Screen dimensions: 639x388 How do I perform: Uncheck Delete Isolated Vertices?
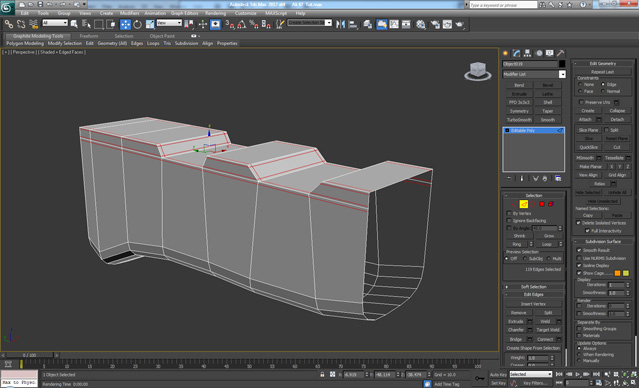(578, 223)
